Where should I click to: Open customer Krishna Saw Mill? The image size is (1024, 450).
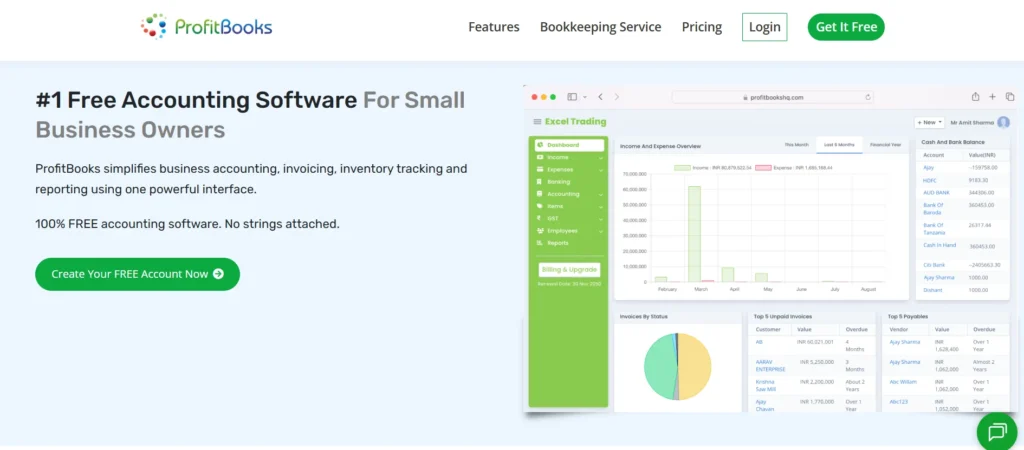(x=766, y=385)
